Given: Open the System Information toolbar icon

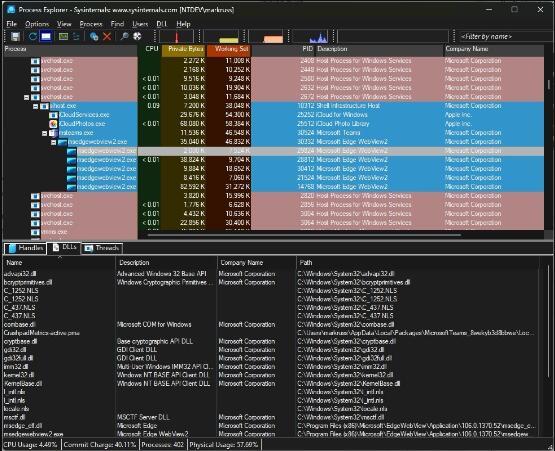Looking at the screenshot, I should click(x=63, y=36).
